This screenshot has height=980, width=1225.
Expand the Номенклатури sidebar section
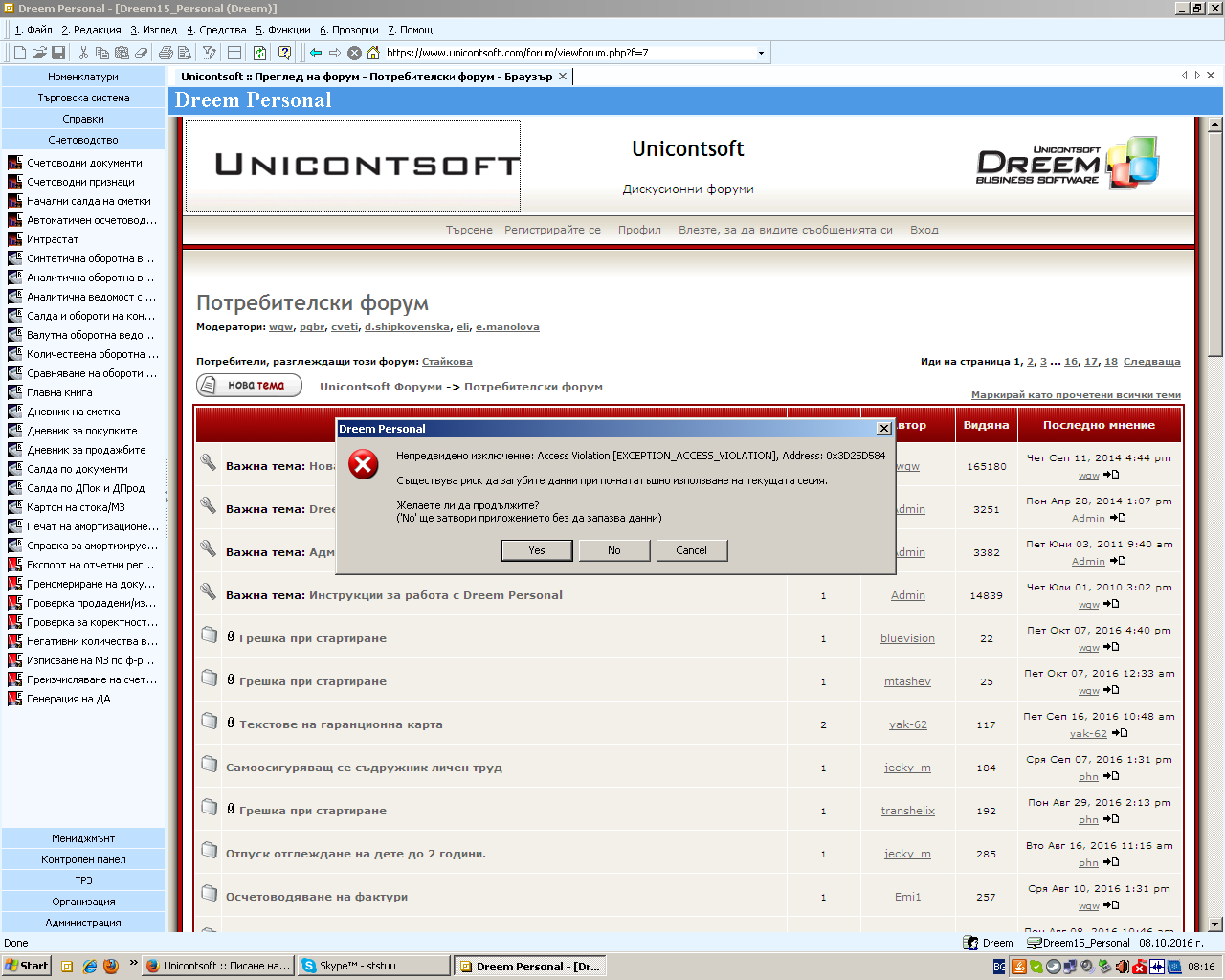(x=83, y=77)
